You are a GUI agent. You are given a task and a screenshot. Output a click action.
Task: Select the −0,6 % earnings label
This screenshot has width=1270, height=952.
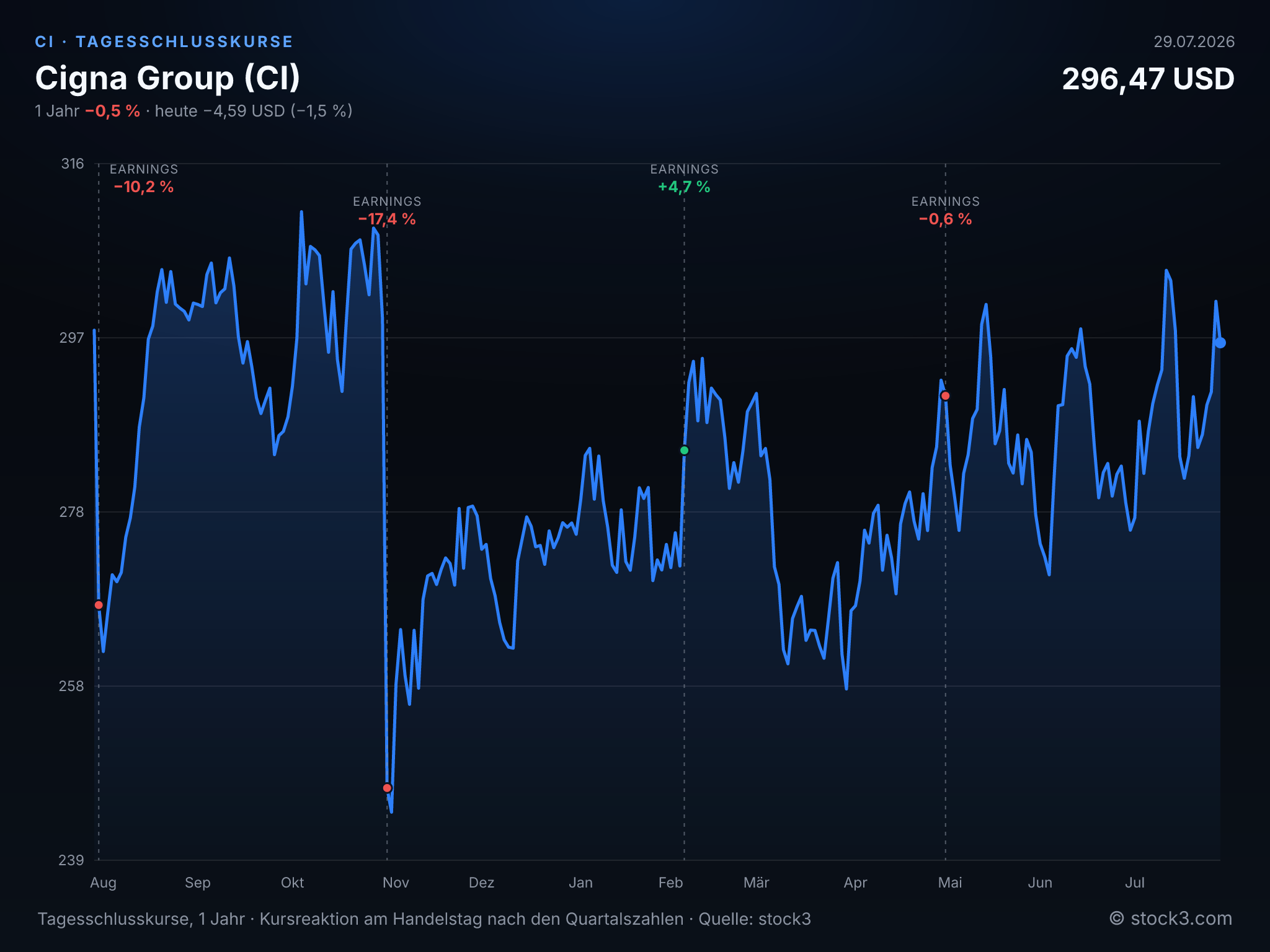pos(945,219)
